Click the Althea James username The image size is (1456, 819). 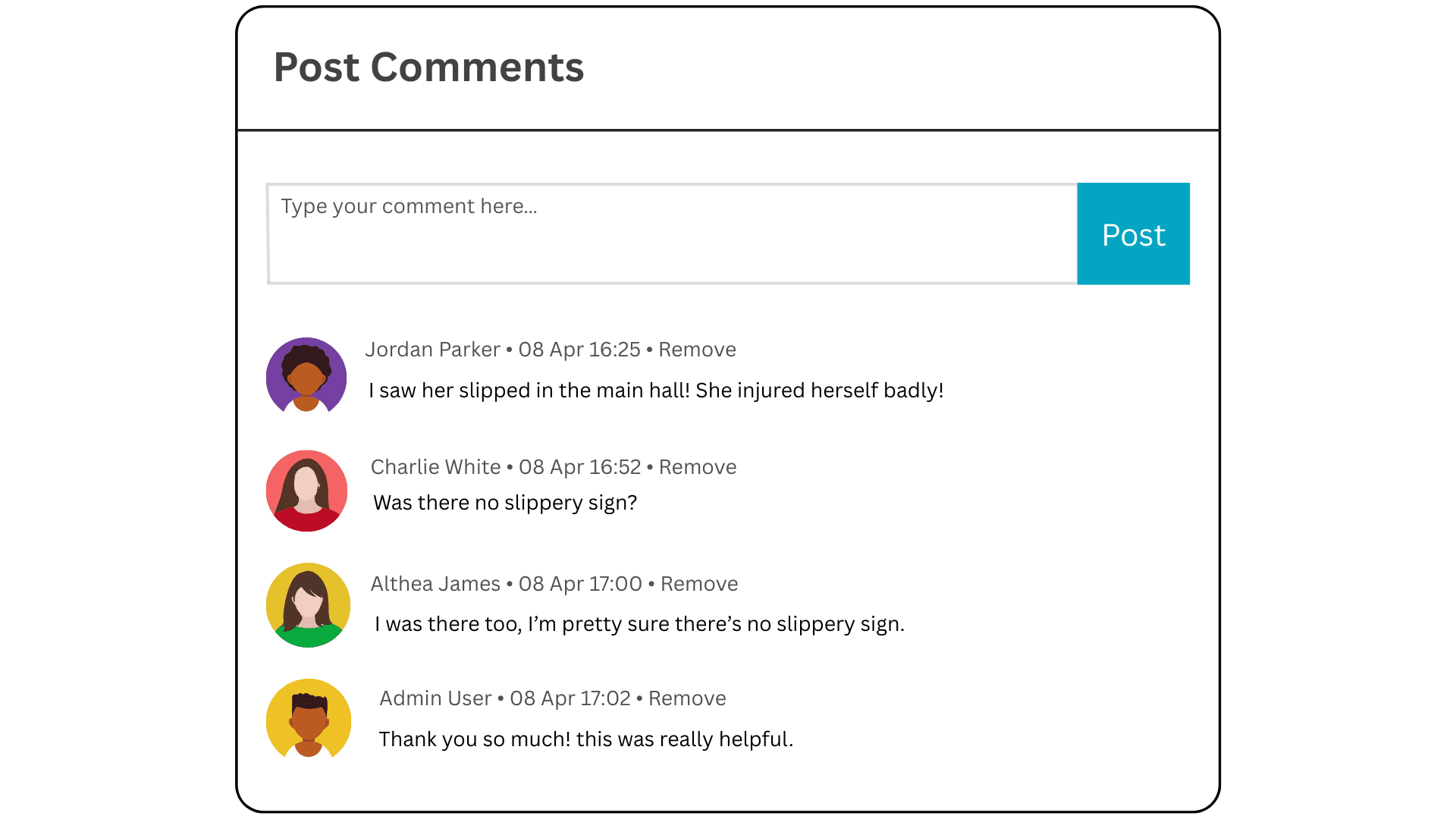[x=435, y=584]
